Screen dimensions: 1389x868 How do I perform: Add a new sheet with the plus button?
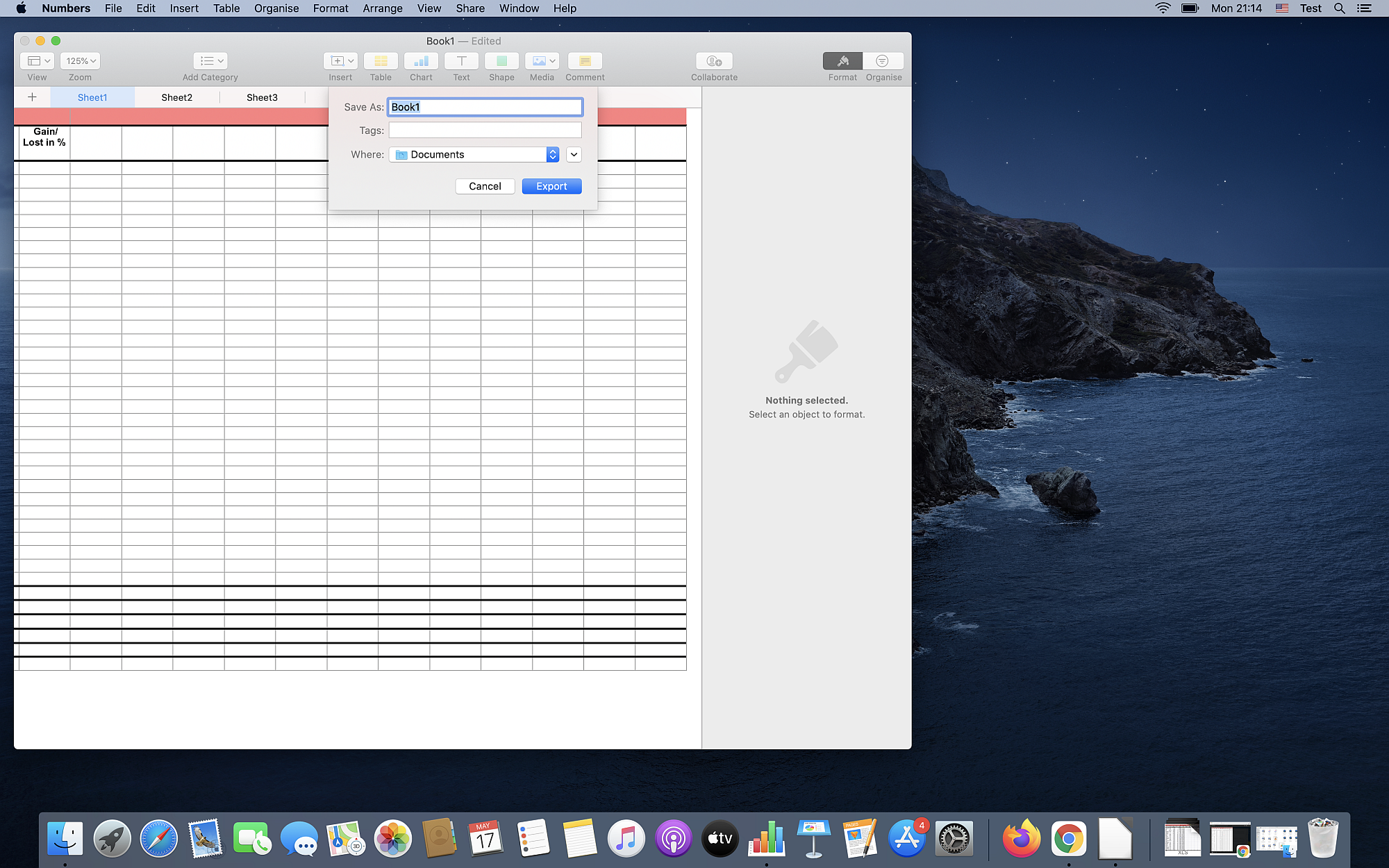click(32, 97)
